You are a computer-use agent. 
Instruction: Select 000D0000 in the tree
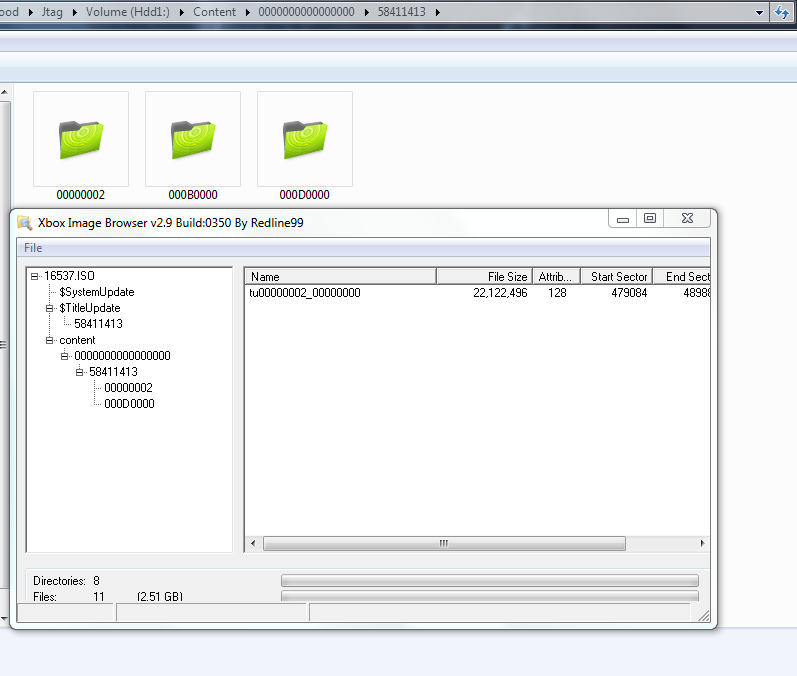pyautogui.click(x=129, y=404)
